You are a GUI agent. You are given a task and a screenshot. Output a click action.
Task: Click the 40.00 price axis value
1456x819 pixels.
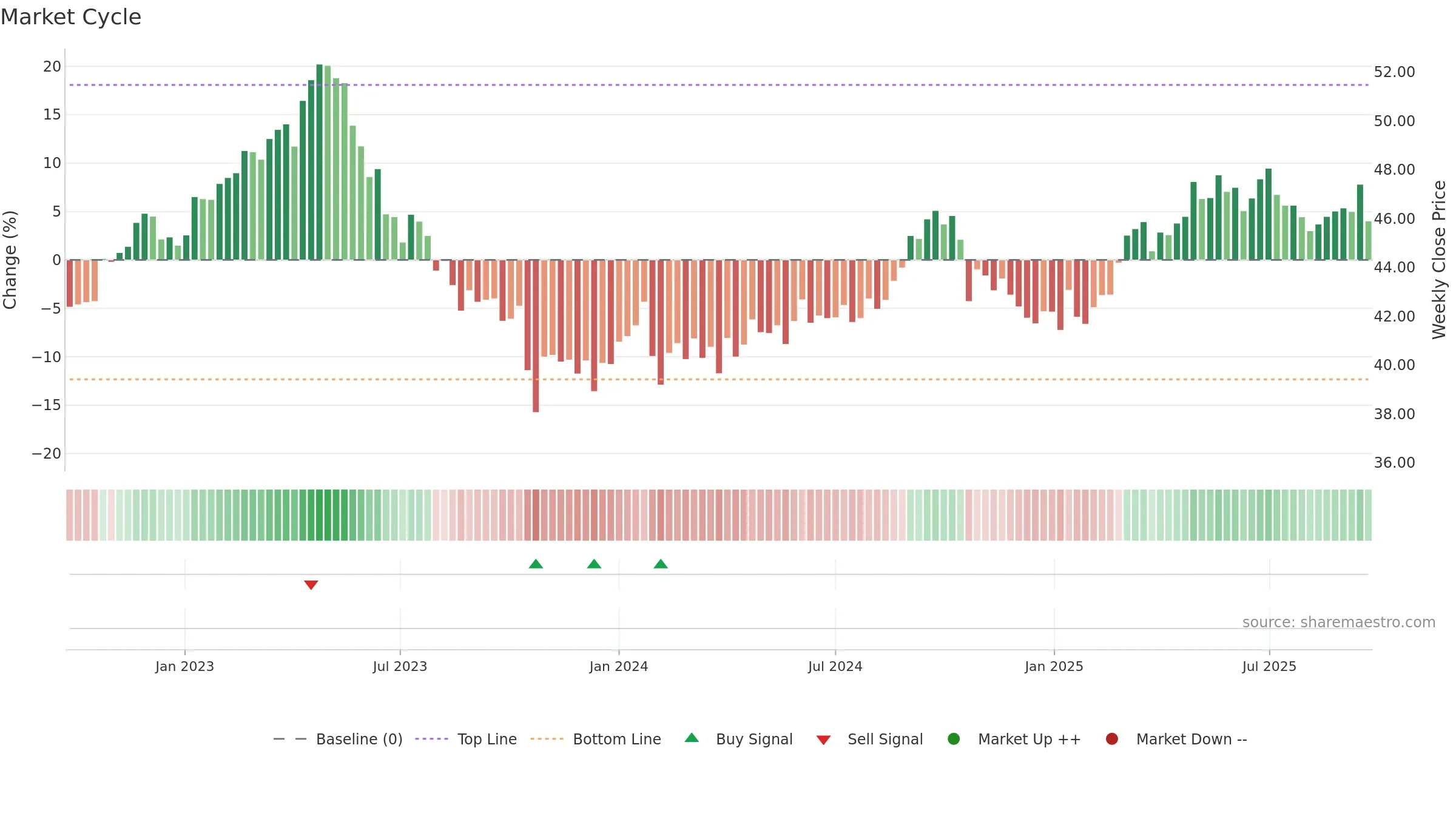1394,365
